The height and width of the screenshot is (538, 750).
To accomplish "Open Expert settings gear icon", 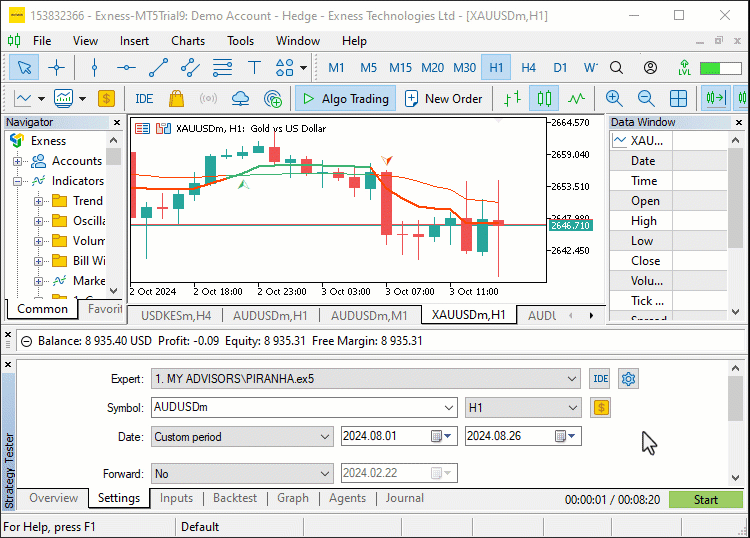I will (x=629, y=379).
